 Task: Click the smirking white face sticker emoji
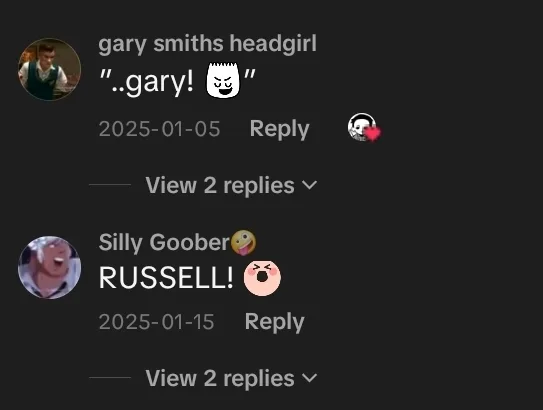223,80
